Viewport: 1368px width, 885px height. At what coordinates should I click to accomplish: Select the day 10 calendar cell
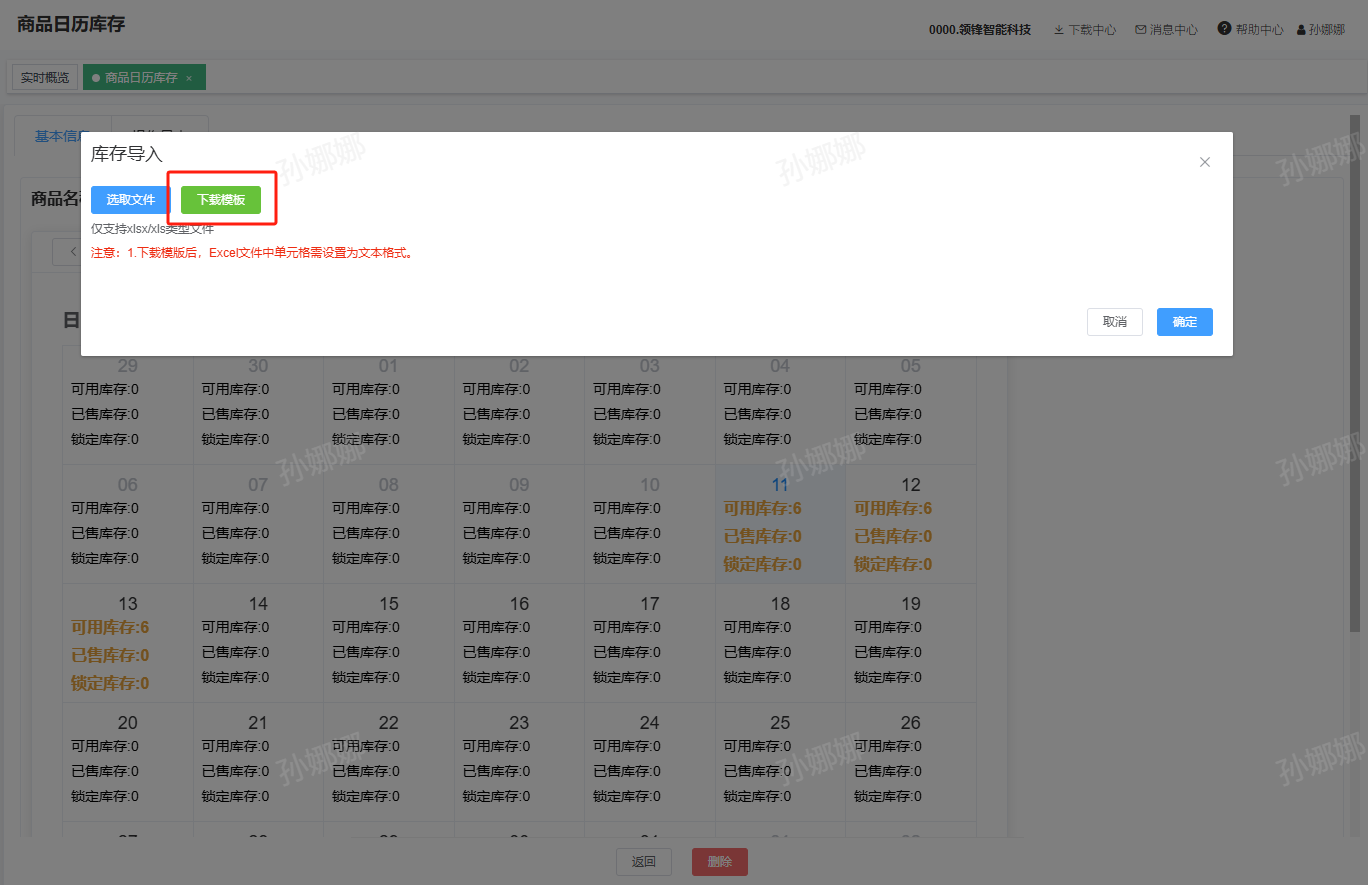pyautogui.click(x=650, y=524)
